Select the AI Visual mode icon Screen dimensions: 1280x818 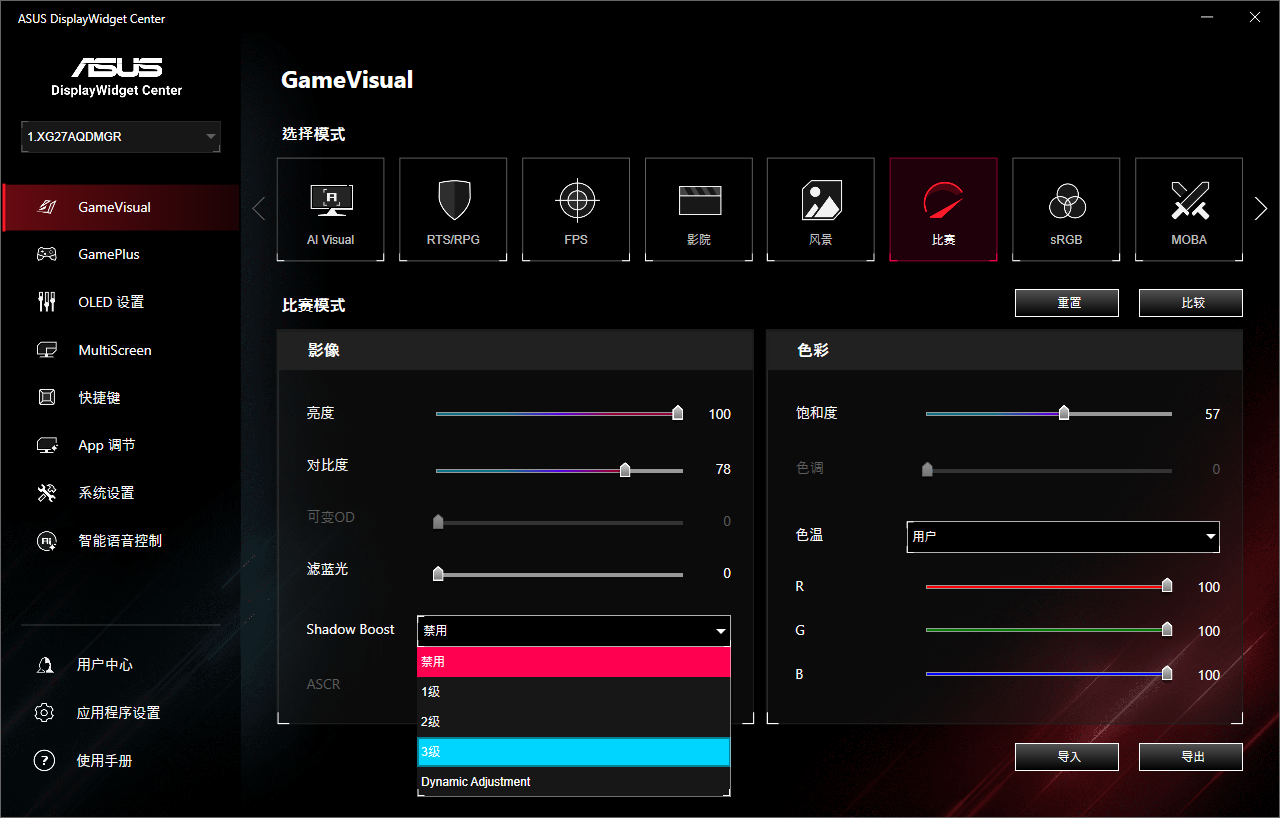tap(331, 209)
